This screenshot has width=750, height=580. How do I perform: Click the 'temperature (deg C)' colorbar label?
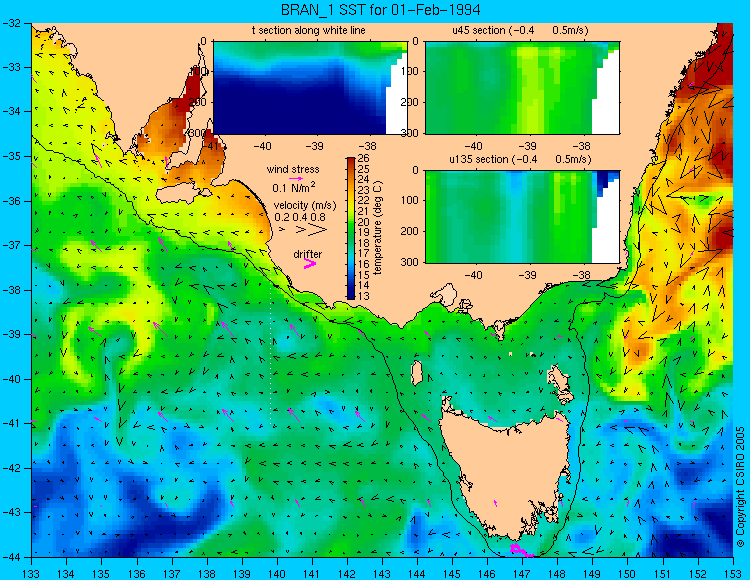pyautogui.click(x=378, y=228)
